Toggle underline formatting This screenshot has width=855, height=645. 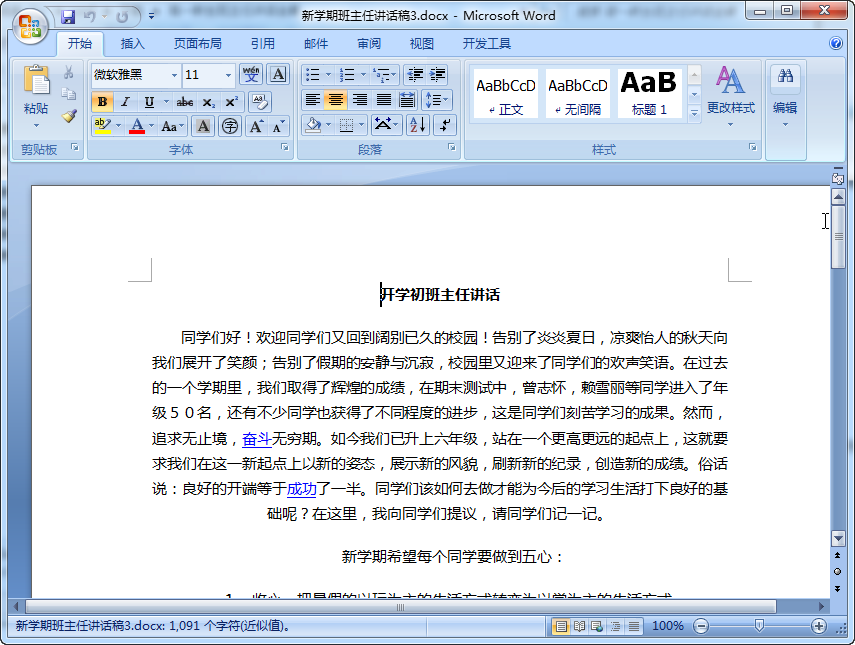pyautogui.click(x=149, y=102)
